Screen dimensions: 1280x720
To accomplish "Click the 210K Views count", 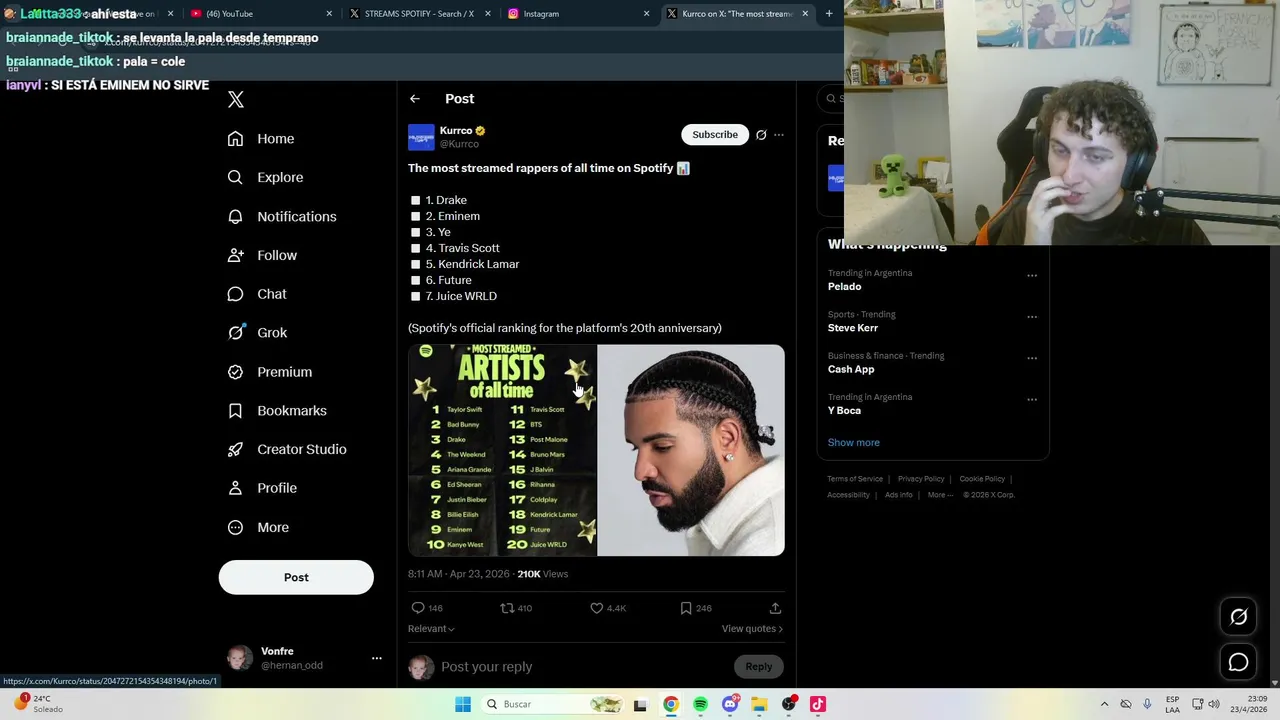I will (x=542, y=574).
